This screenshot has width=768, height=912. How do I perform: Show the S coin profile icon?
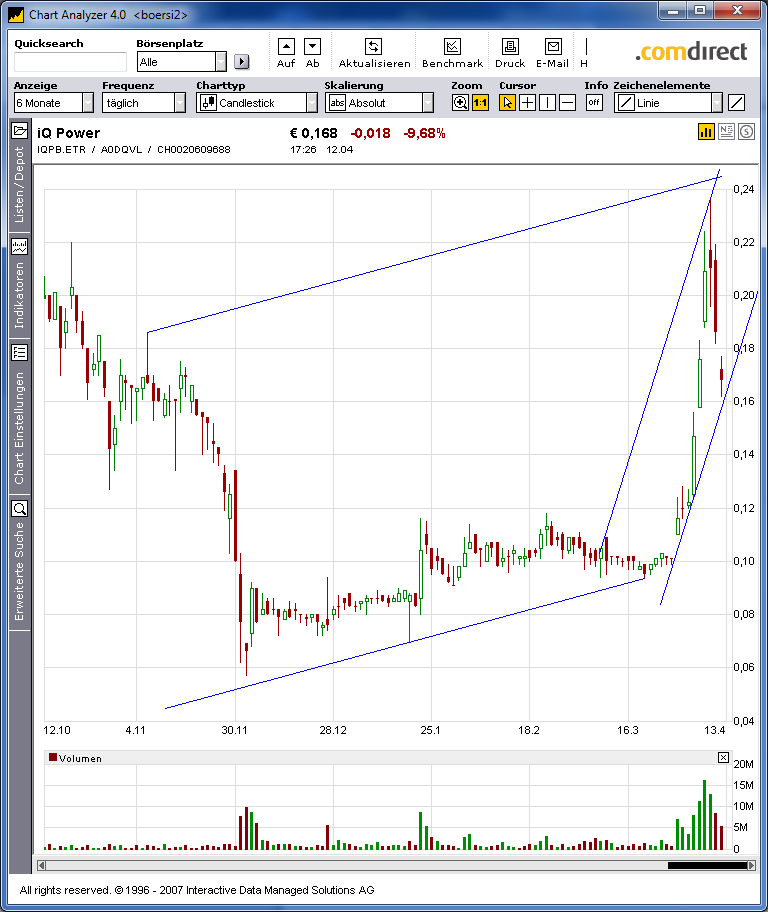coord(746,132)
